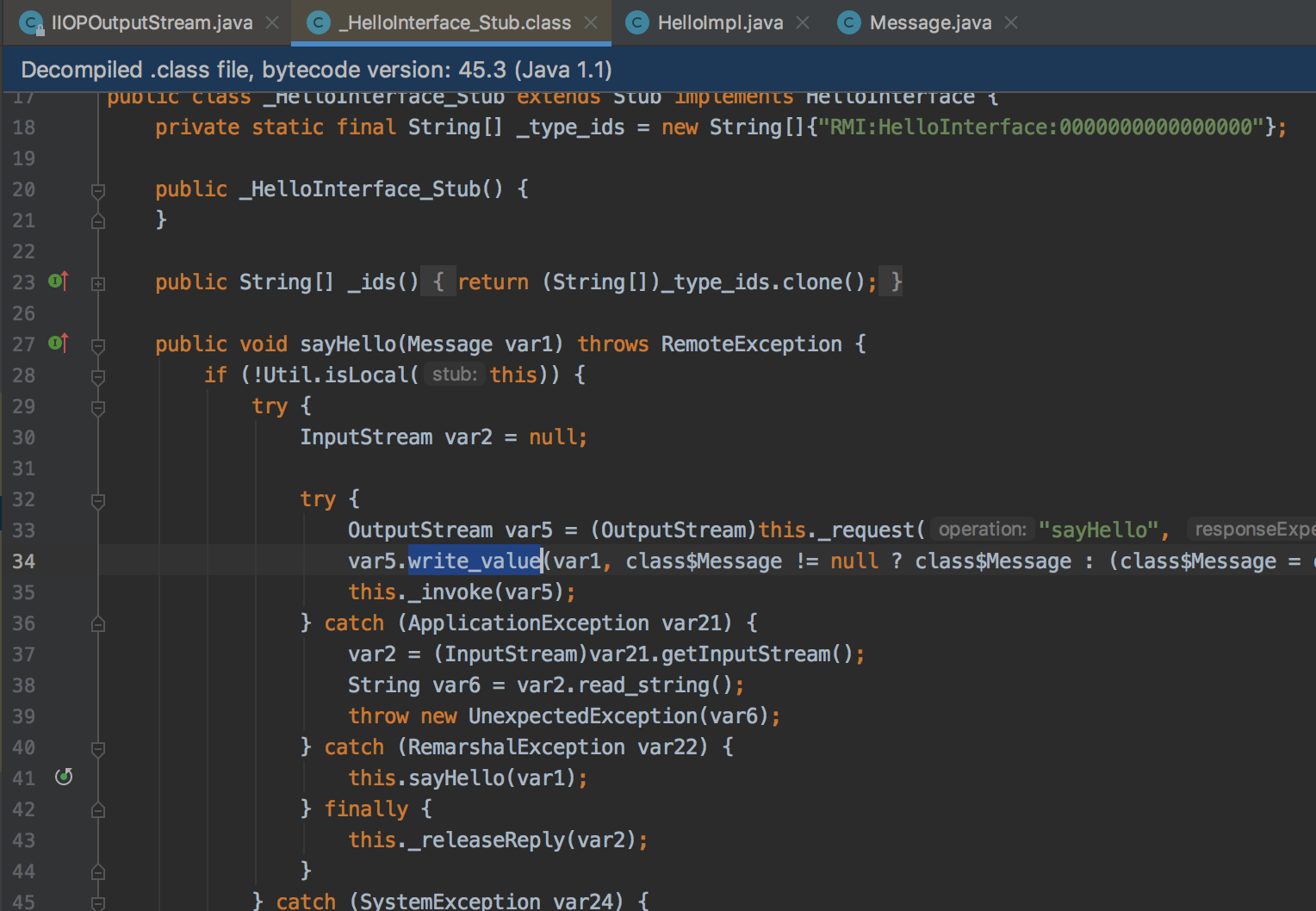Screen dimensions: 1316x911
Task: Click the class icon on Message.java tab
Action: 849,22
